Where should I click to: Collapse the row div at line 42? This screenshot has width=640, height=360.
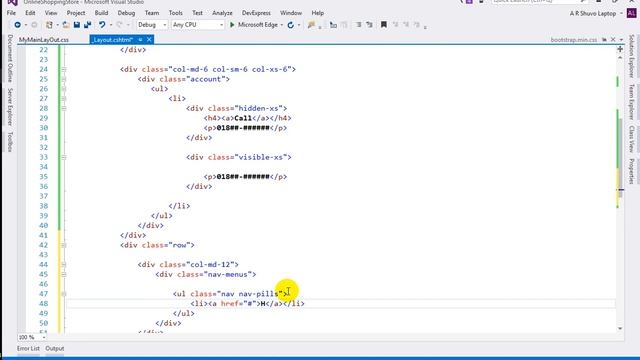point(64,245)
